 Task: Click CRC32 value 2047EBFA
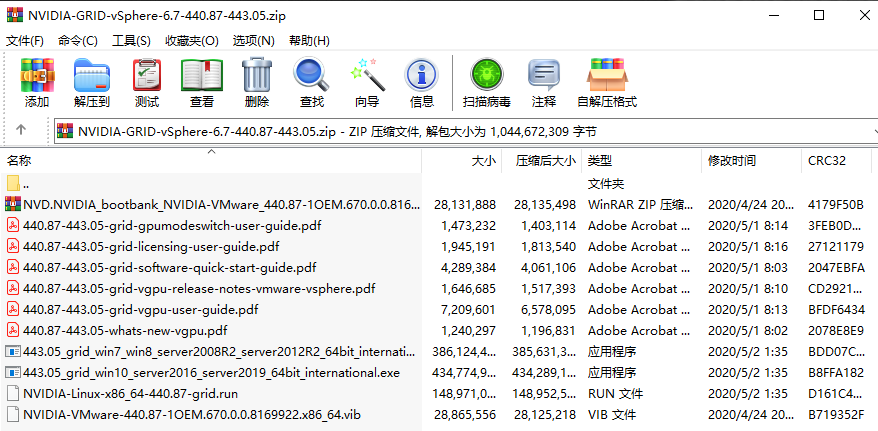tap(836, 268)
